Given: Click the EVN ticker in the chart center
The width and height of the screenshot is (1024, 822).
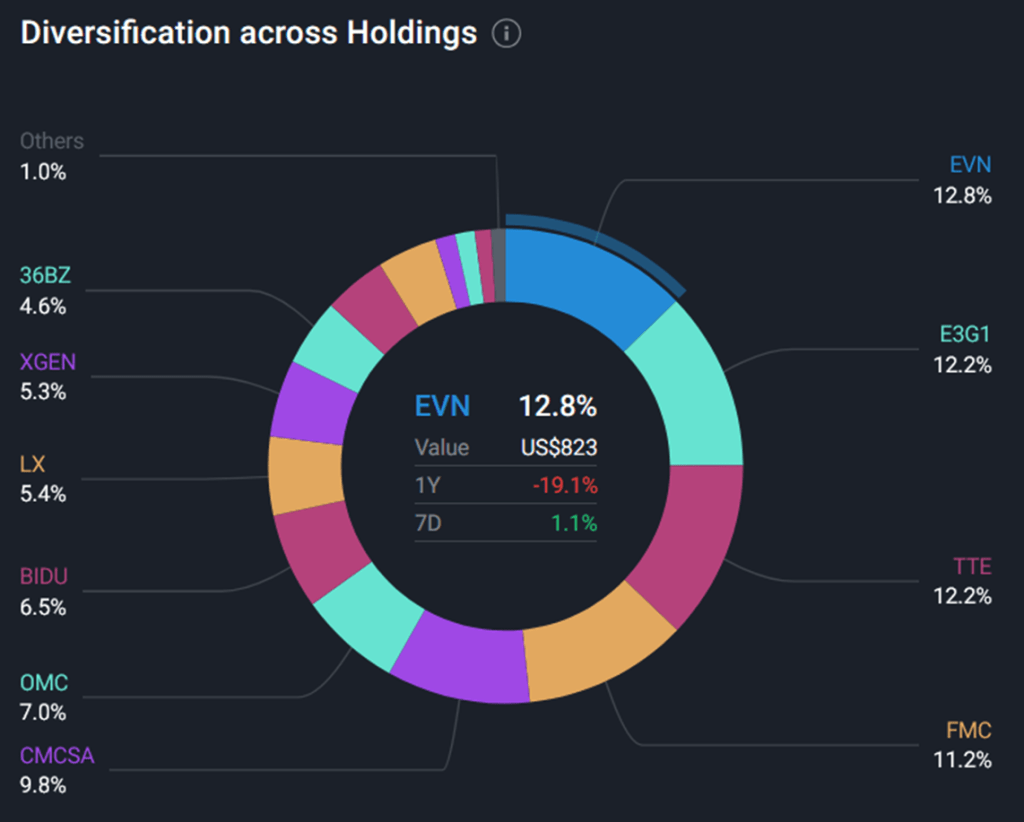Looking at the screenshot, I should (441, 406).
